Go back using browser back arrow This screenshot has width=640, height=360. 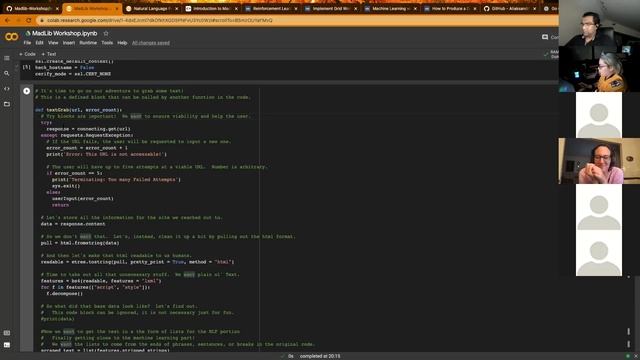click(7, 20)
